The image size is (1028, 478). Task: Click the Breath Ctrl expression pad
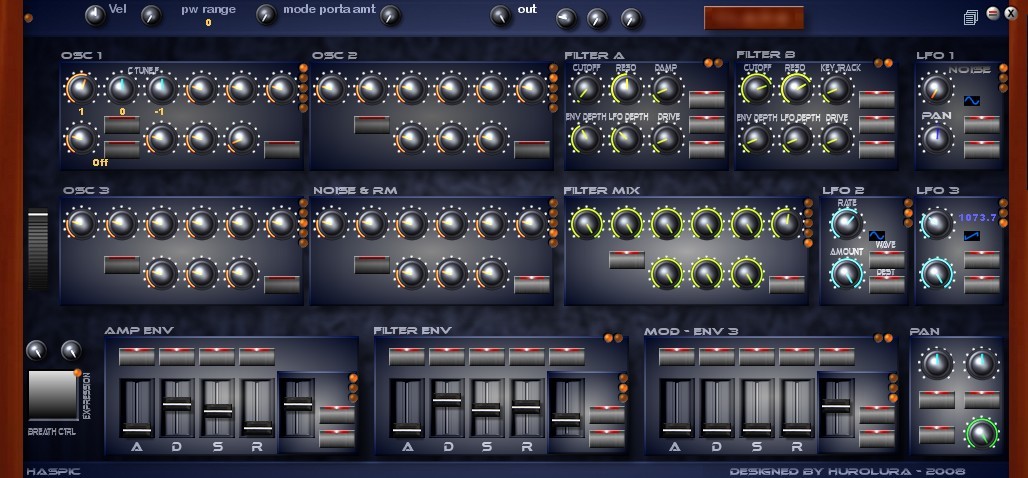pyautogui.click(x=53, y=395)
